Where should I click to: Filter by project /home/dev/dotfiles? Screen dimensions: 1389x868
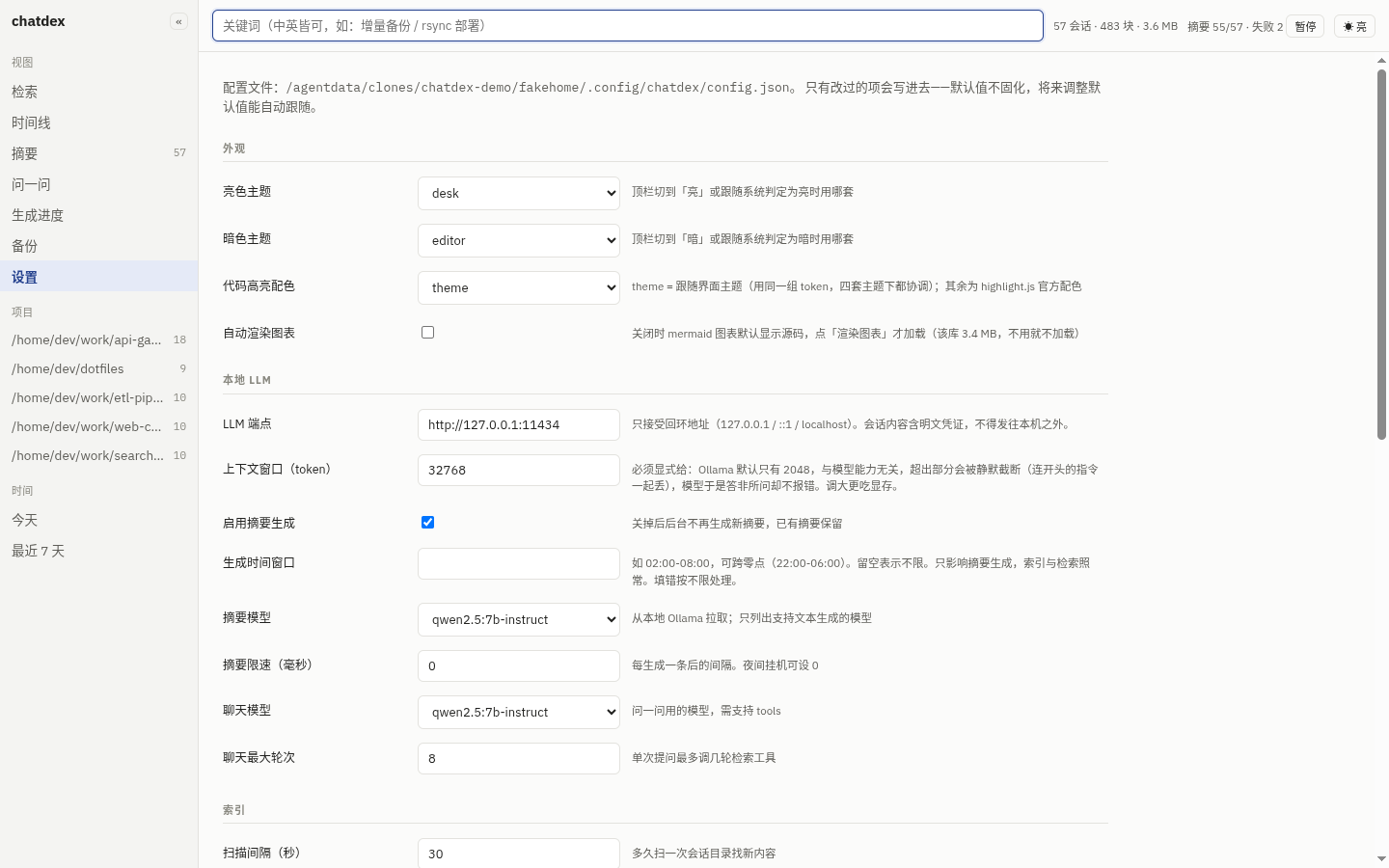click(98, 368)
